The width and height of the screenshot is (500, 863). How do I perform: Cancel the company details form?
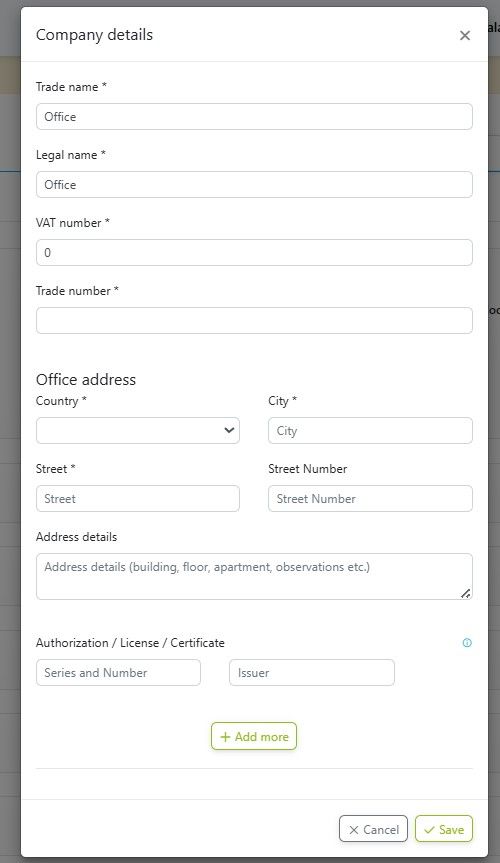click(x=373, y=829)
